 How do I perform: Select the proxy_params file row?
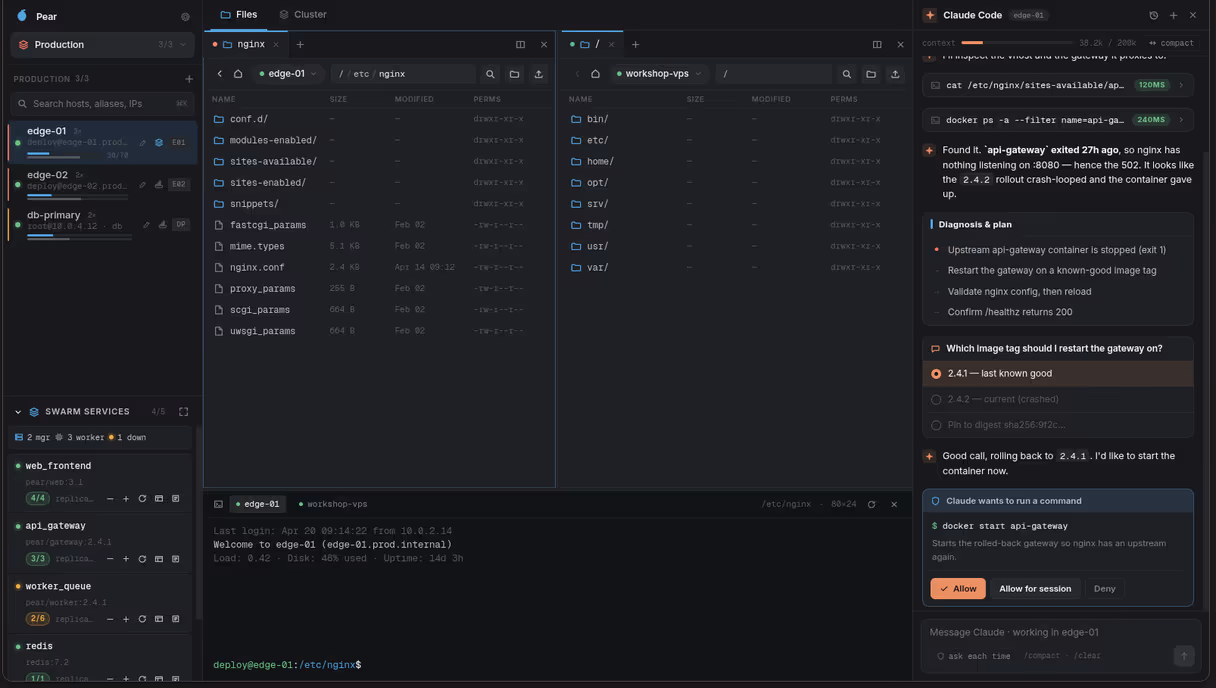point(380,289)
